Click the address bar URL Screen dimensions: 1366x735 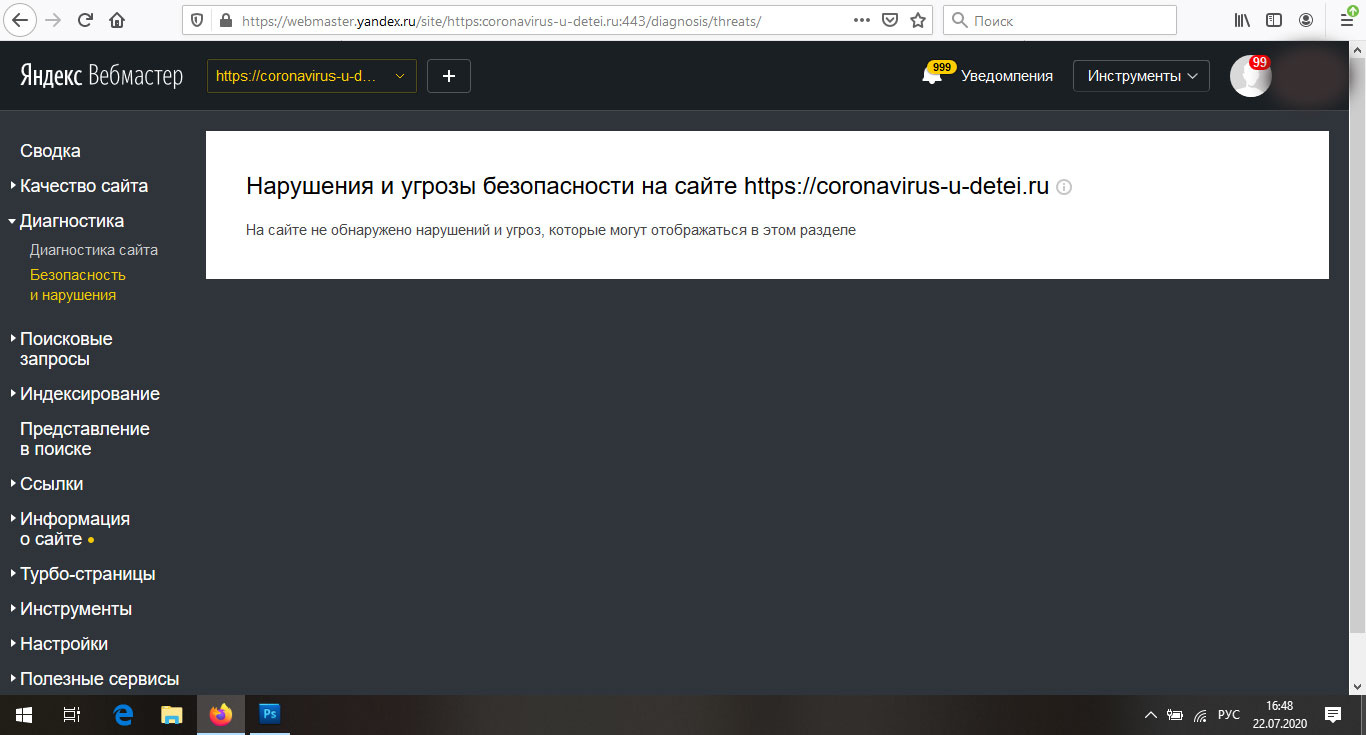pos(502,20)
